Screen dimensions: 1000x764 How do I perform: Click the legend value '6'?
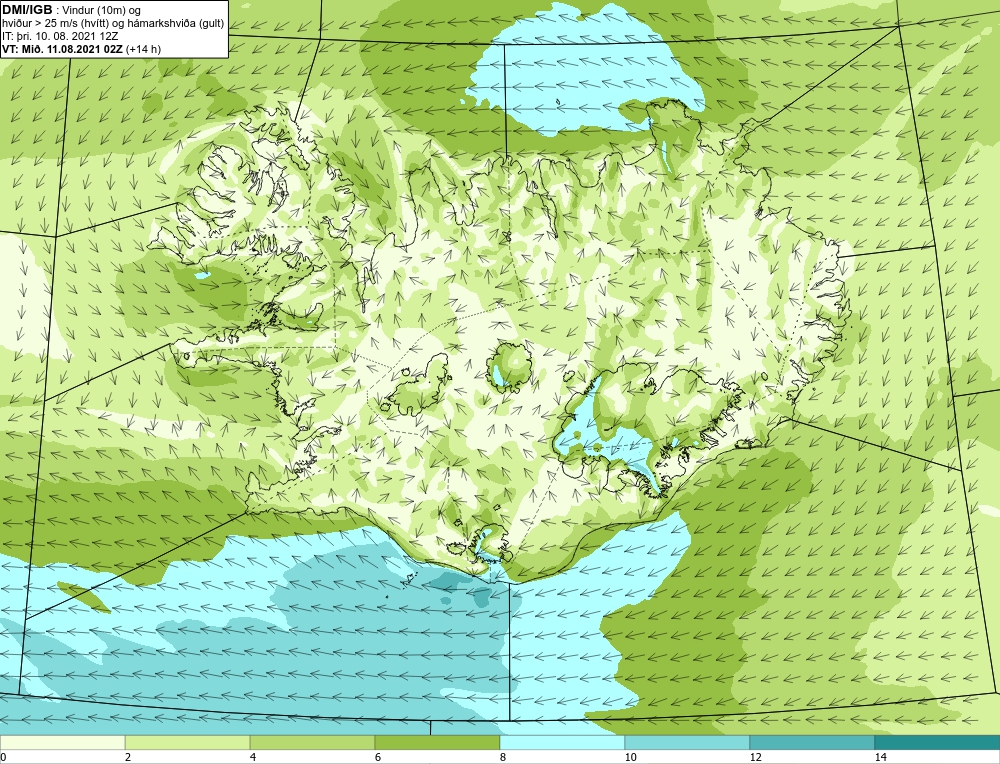click(x=378, y=757)
